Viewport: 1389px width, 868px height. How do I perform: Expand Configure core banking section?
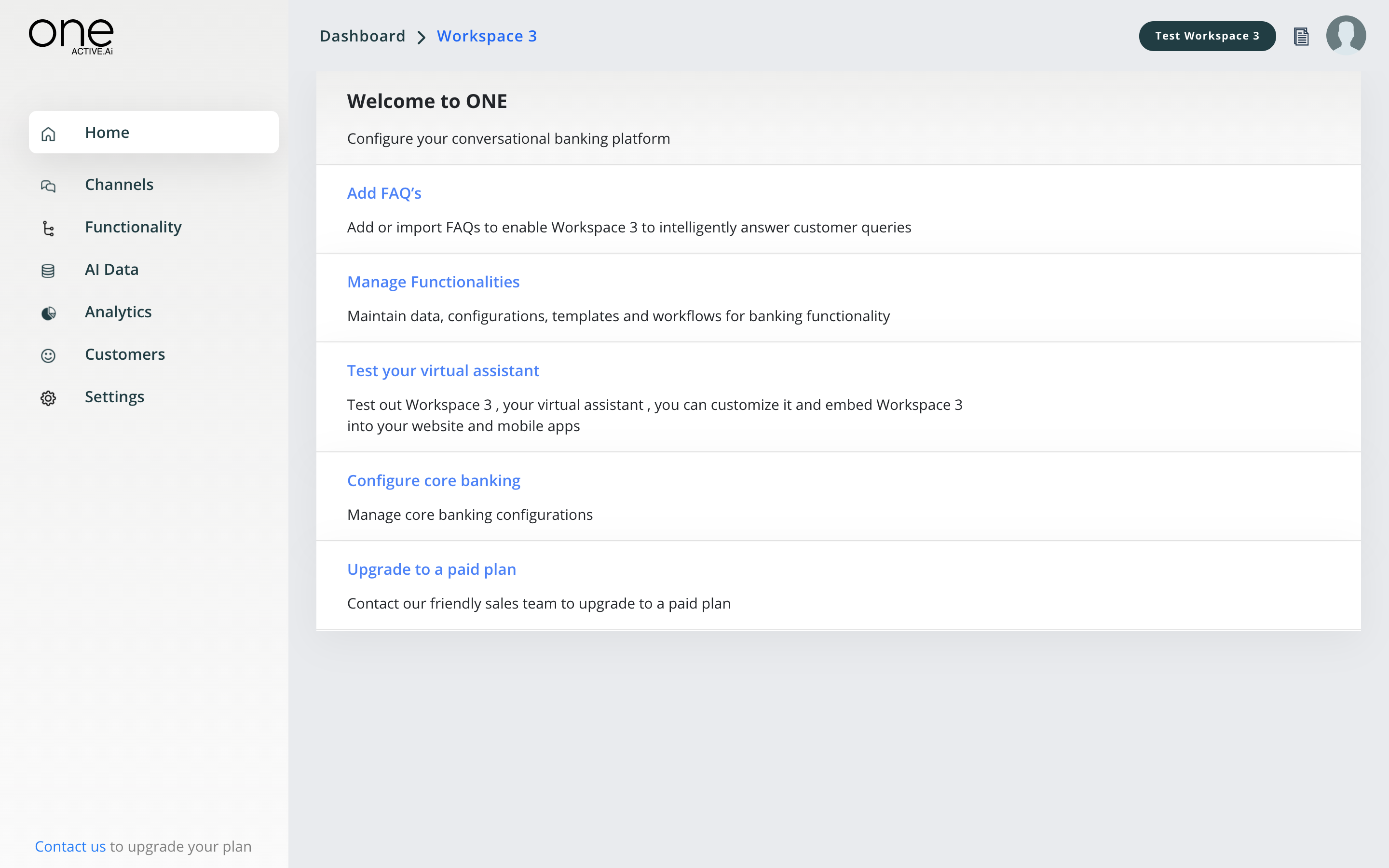pos(434,480)
